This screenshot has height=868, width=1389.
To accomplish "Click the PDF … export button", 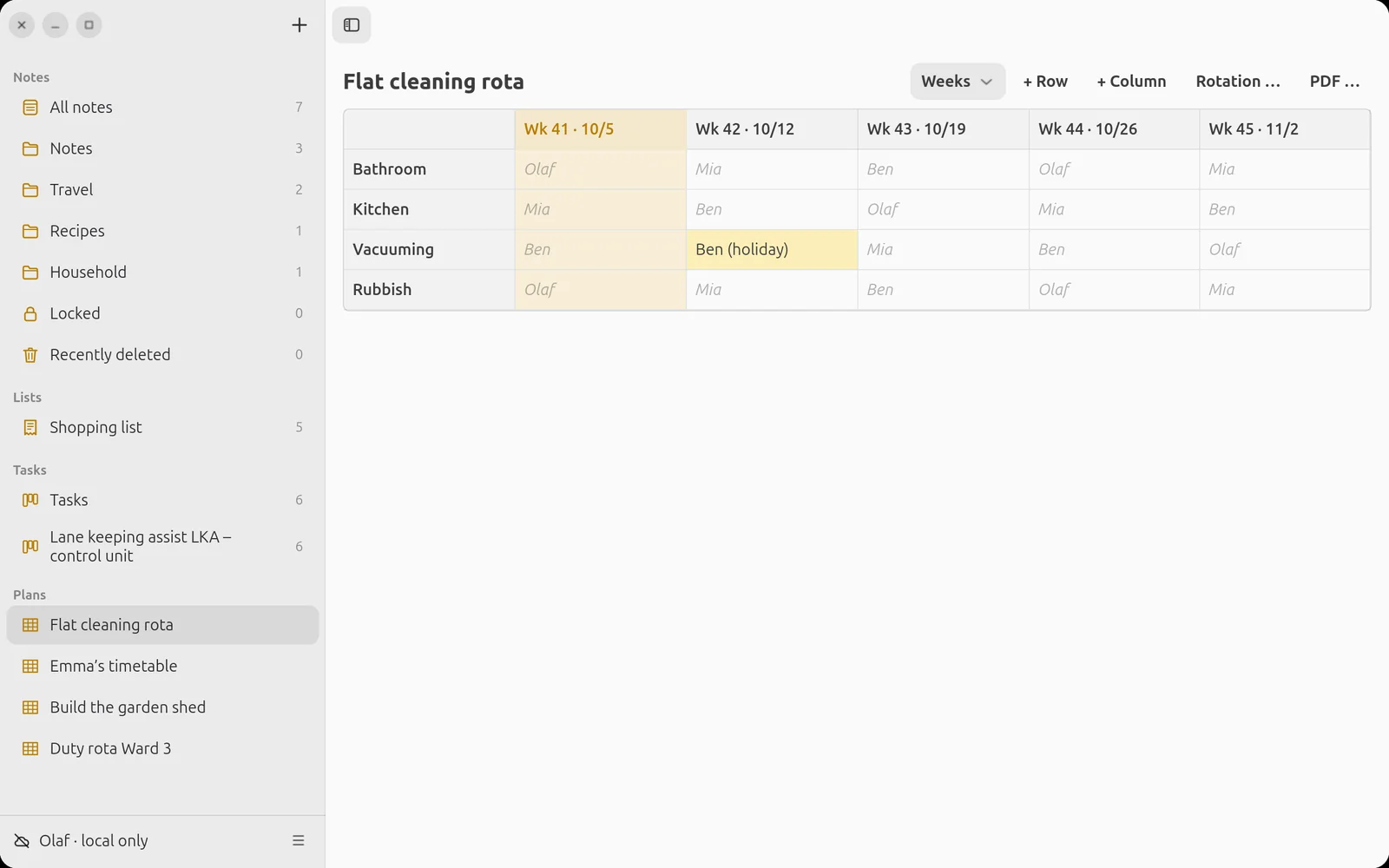I will pos(1334,82).
